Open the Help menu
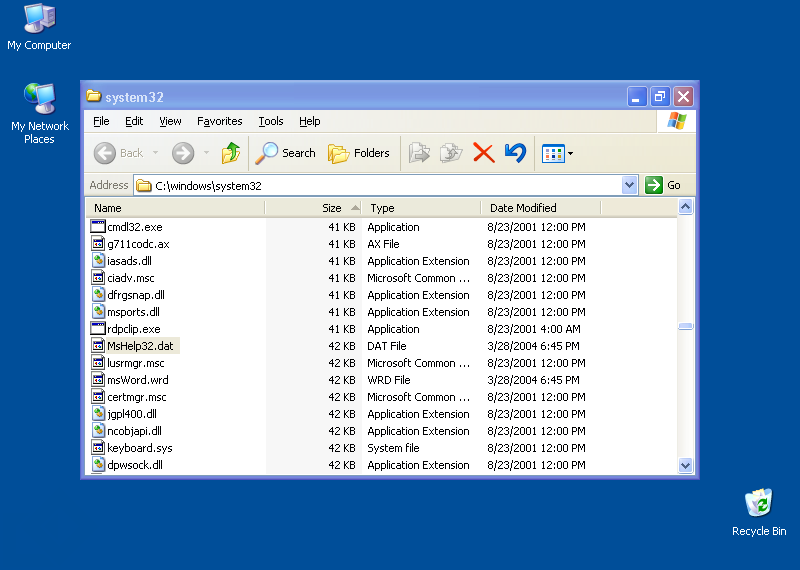800x570 pixels. (309, 121)
